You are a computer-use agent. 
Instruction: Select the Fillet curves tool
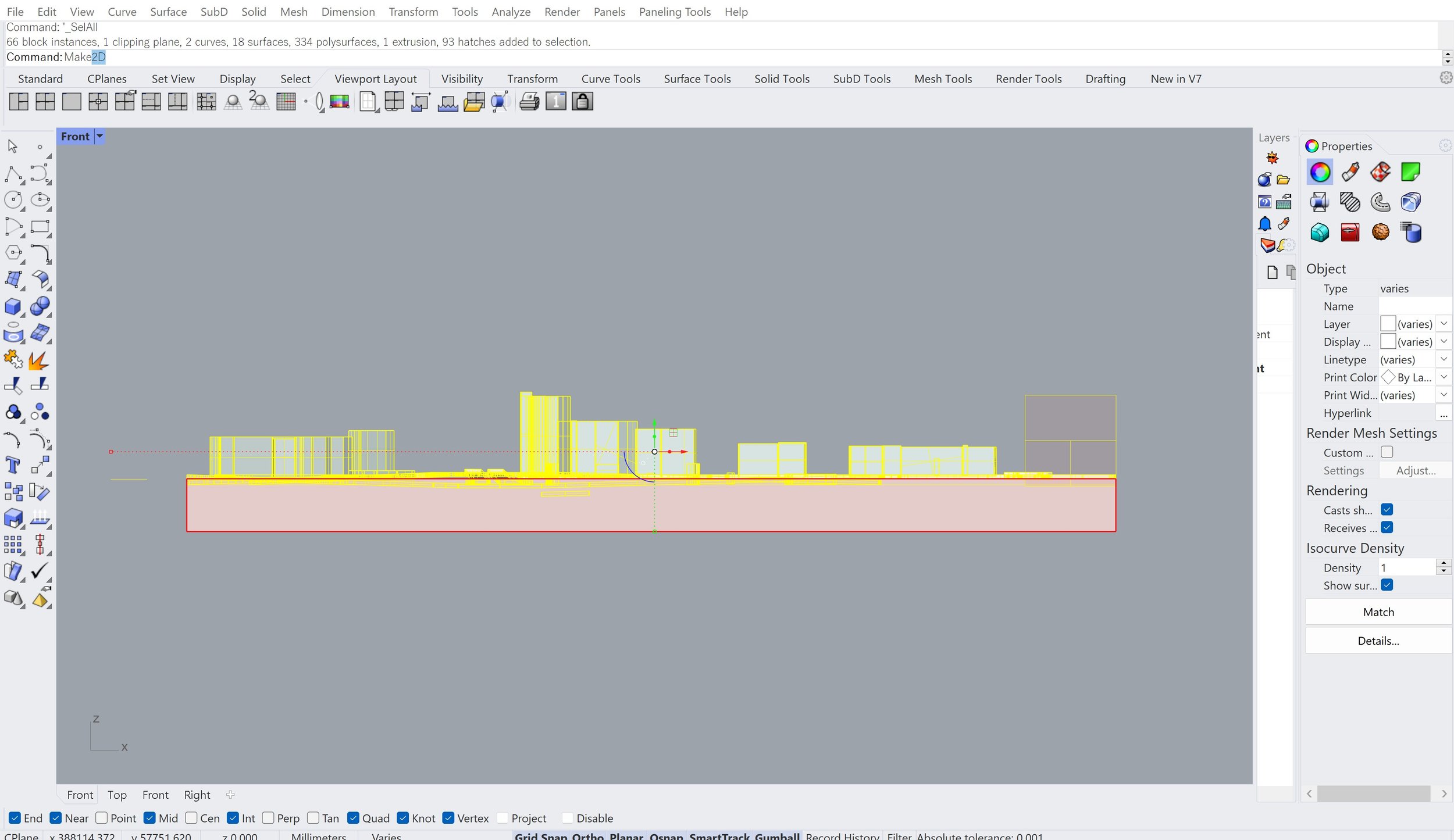tap(40, 254)
